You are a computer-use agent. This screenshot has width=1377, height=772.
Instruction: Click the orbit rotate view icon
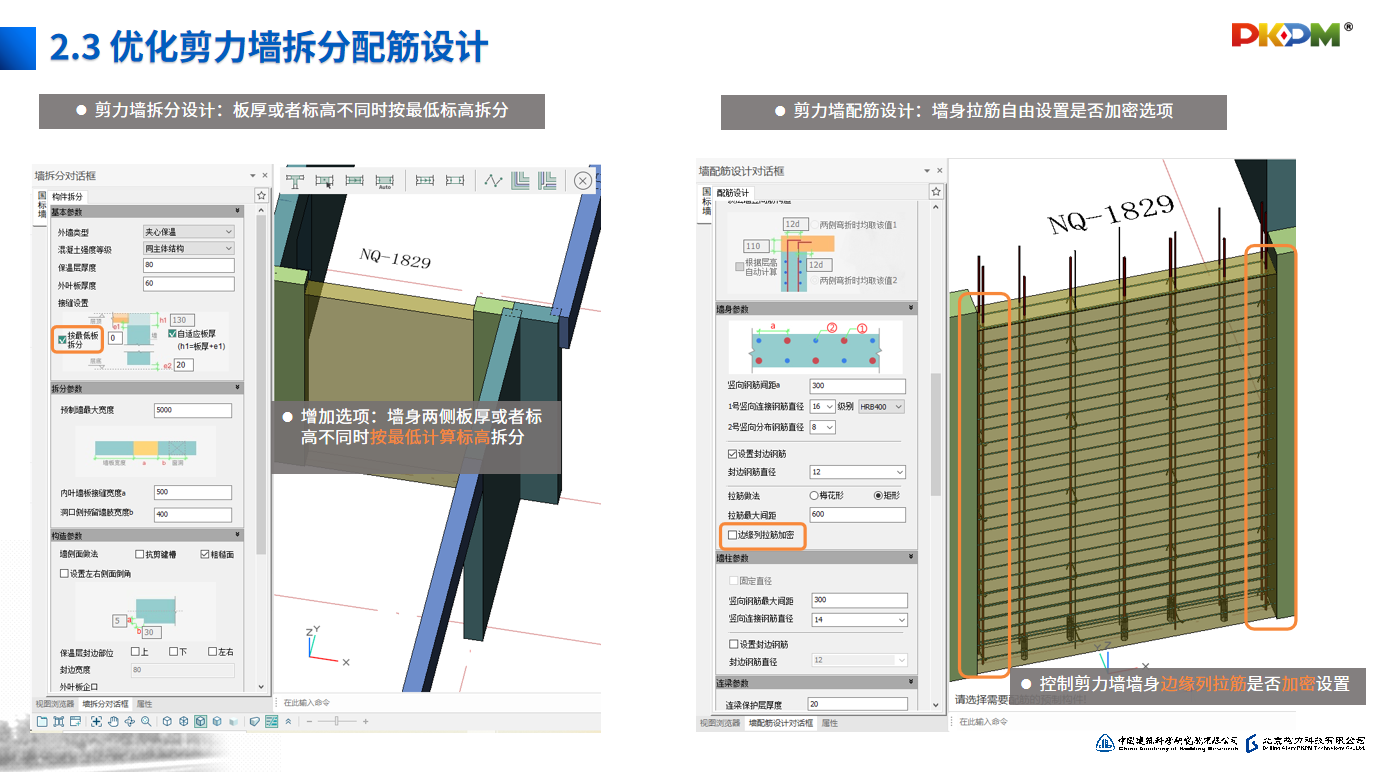129,721
